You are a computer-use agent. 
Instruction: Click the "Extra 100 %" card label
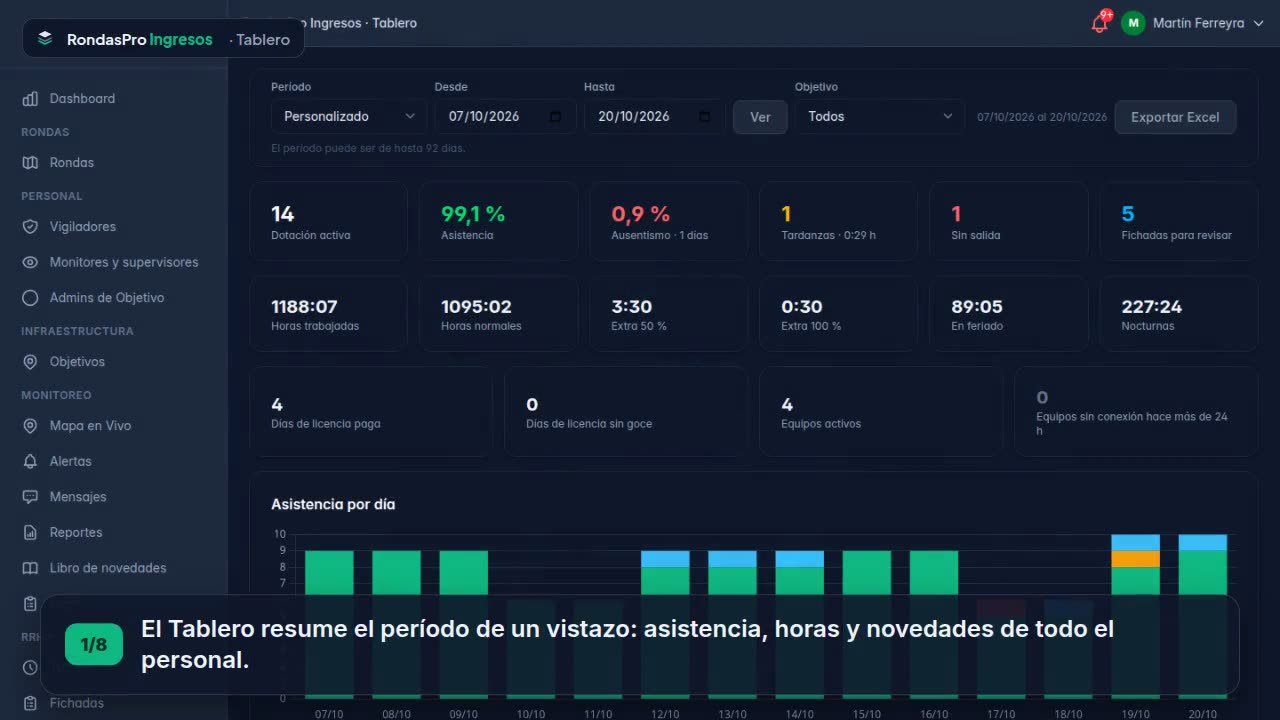tap(811, 326)
